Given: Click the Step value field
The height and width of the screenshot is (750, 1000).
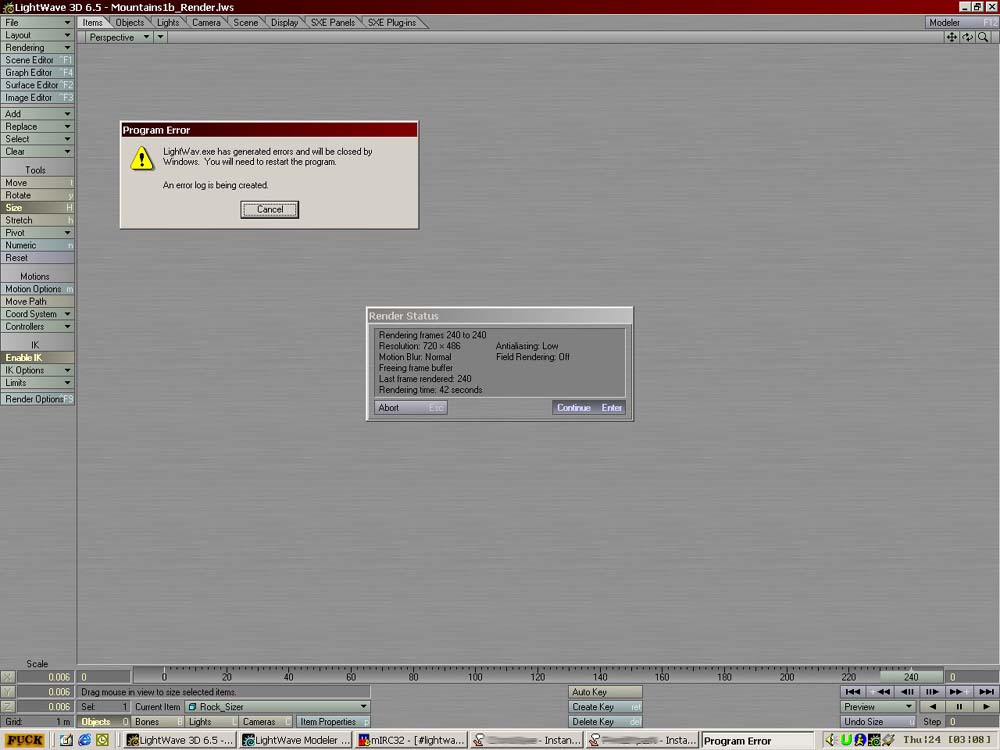Looking at the screenshot, I should [973, 722].
